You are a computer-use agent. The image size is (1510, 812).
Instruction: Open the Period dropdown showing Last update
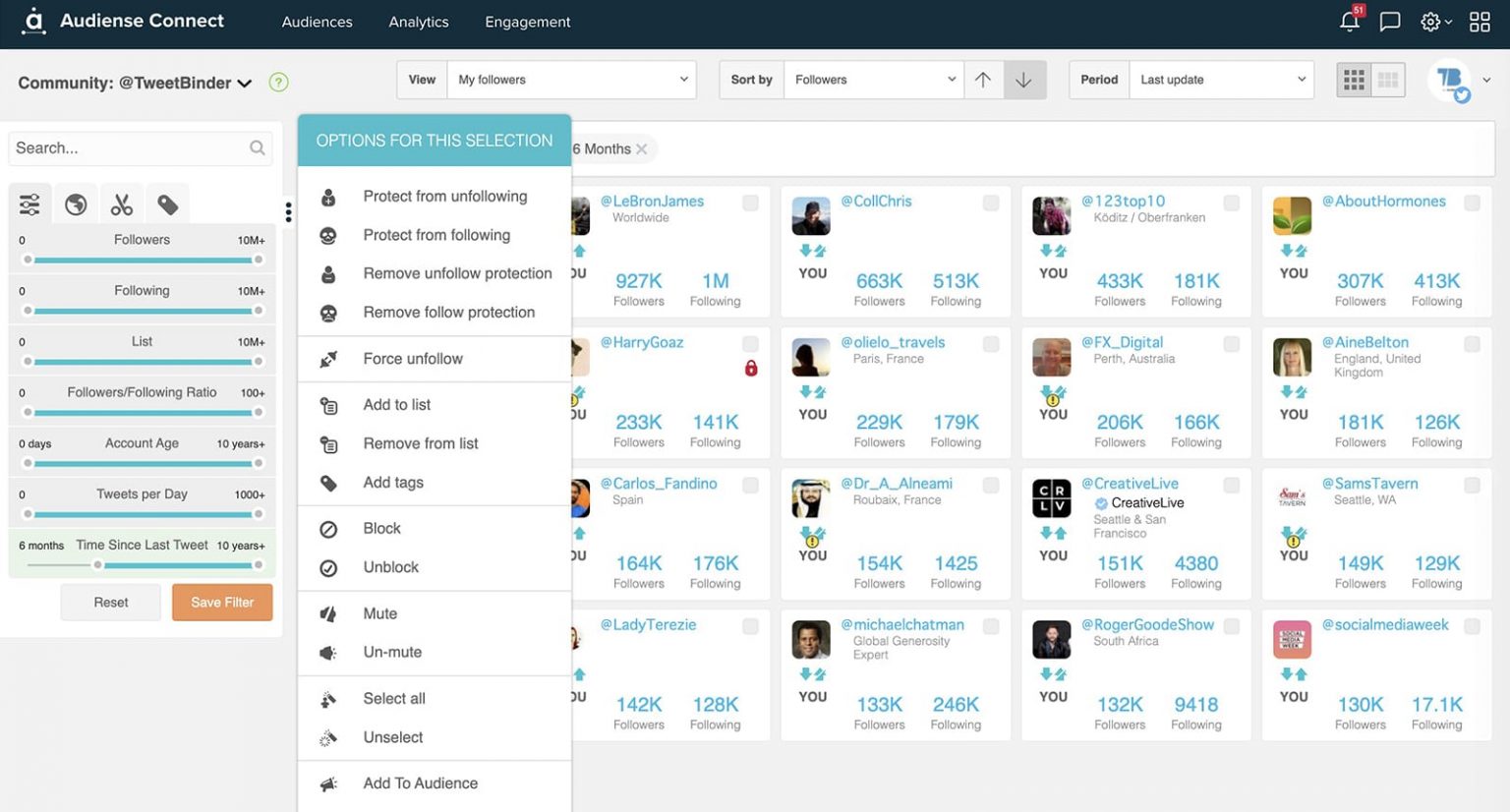click(1222, 80)
